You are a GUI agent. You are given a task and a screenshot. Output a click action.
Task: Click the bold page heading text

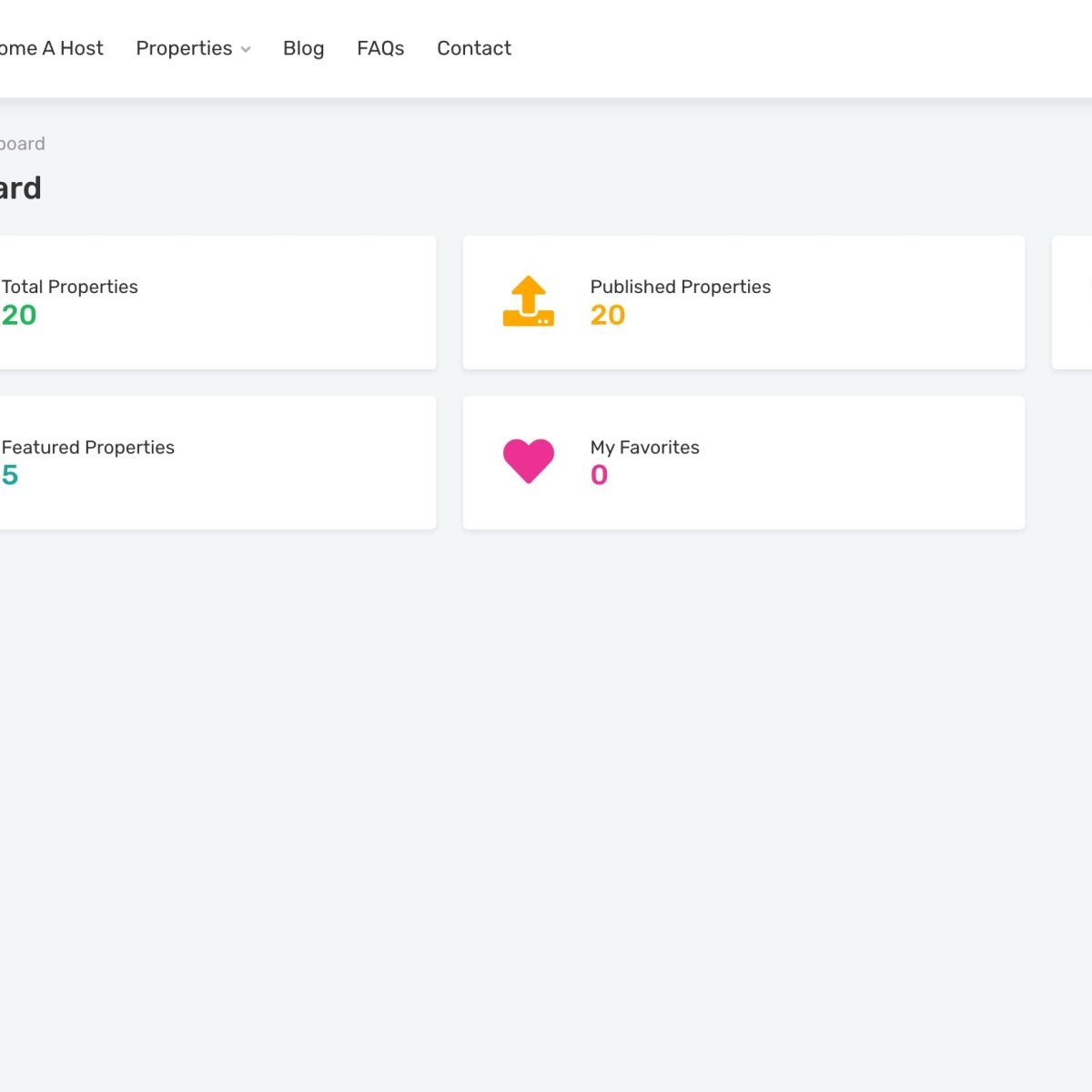pos(20,188)
